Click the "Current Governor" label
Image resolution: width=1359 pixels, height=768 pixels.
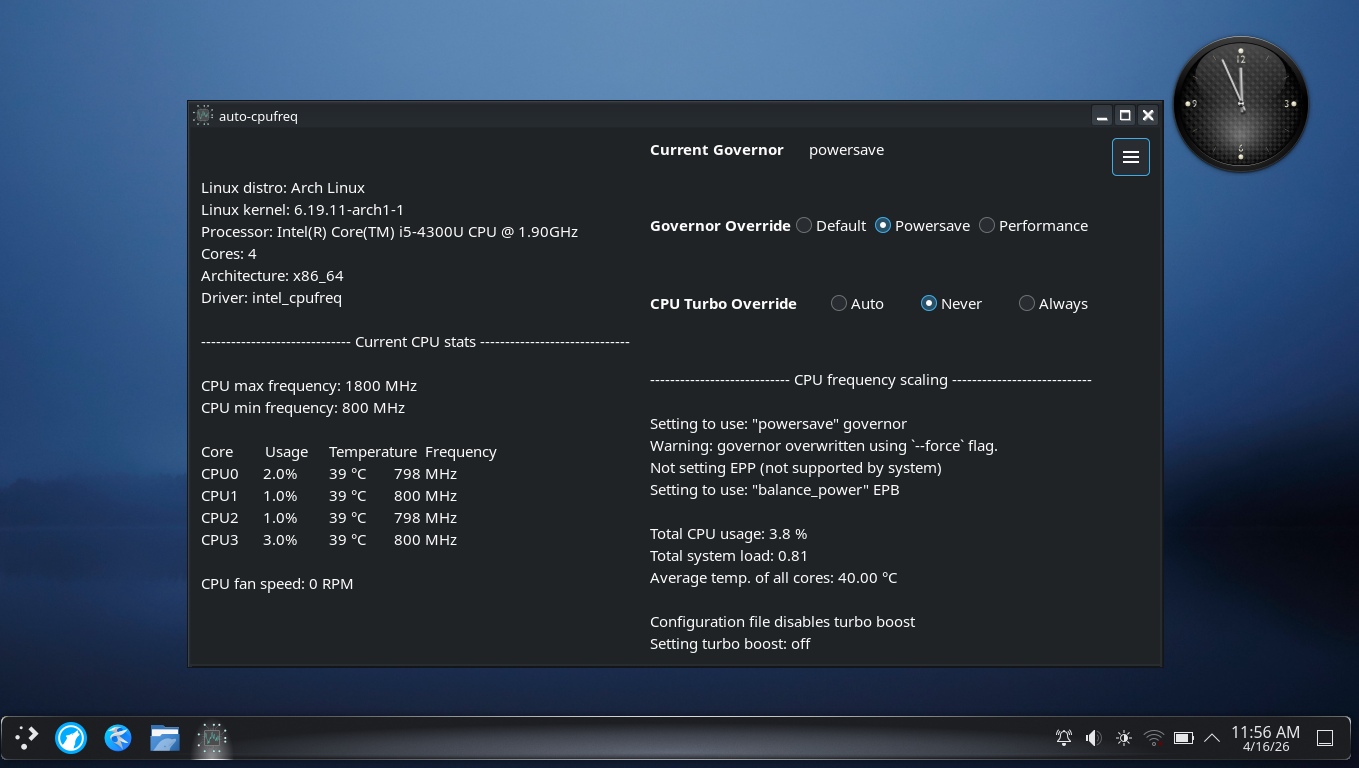[717, 150]
